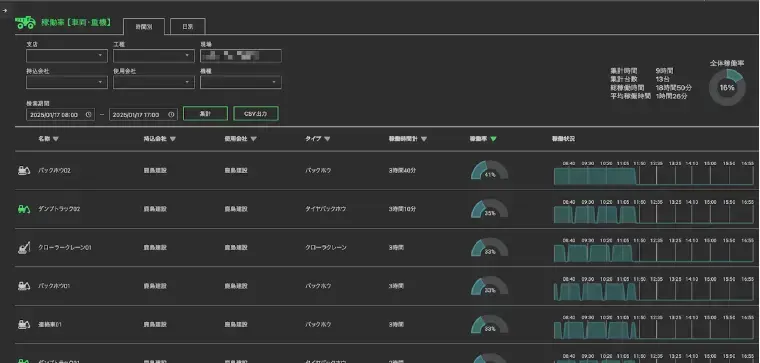Click the green 稼働率 sort arrow
The width and height of the screenshot is (760, 363).
pos(493,139)
